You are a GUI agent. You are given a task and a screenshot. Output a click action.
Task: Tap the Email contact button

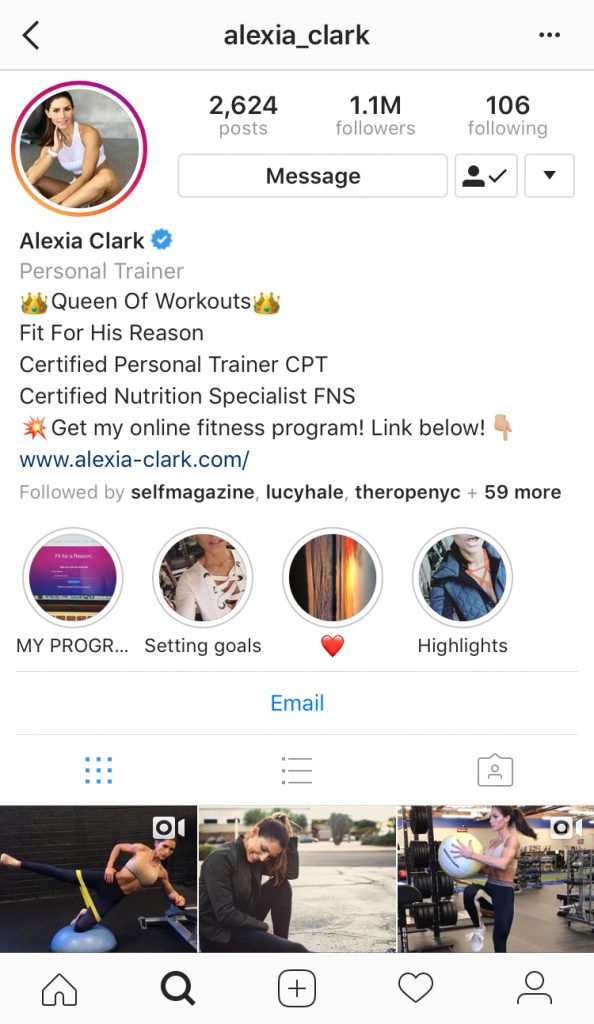tap(297, 703)
